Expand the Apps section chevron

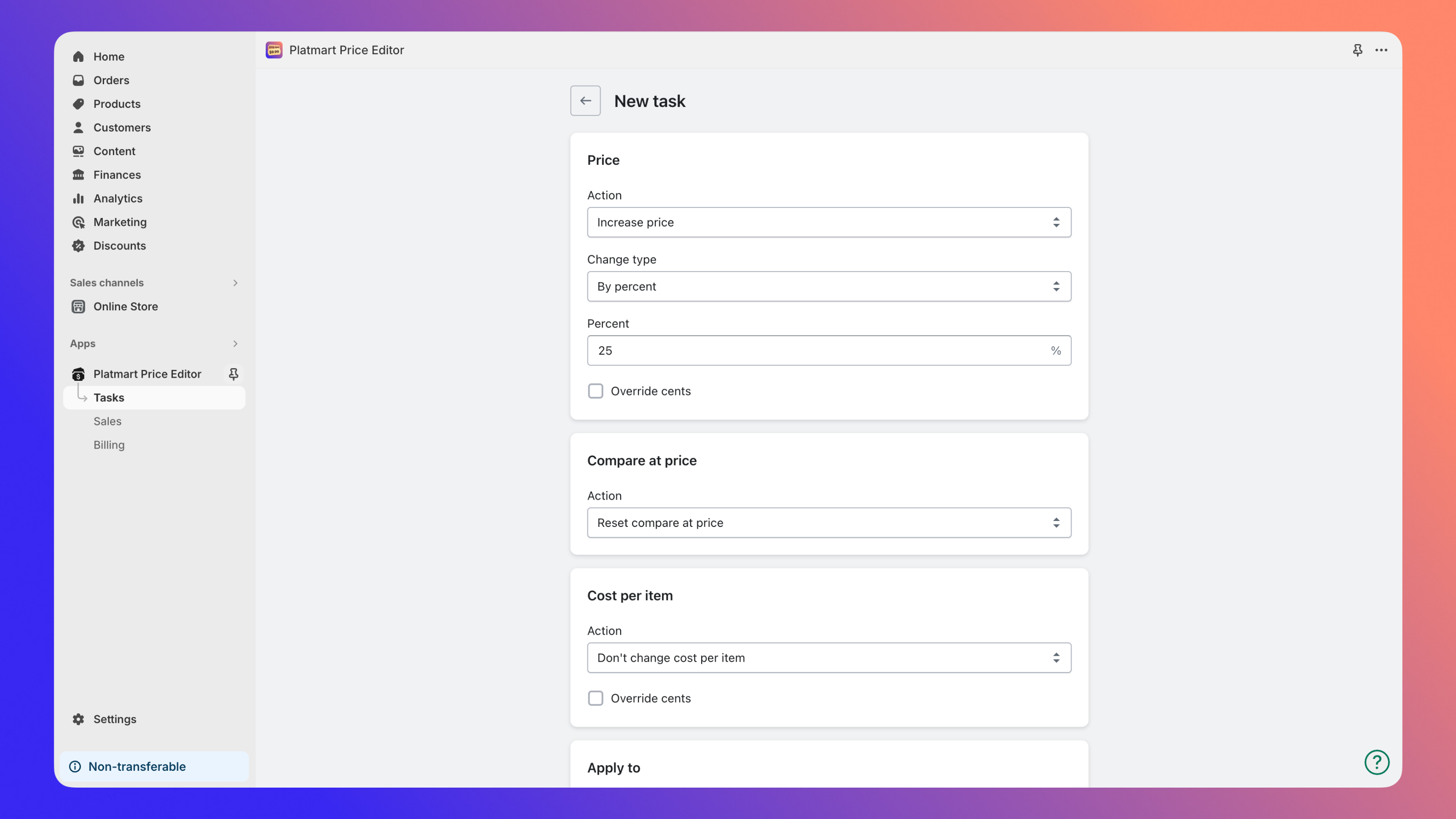click(235, 344)
